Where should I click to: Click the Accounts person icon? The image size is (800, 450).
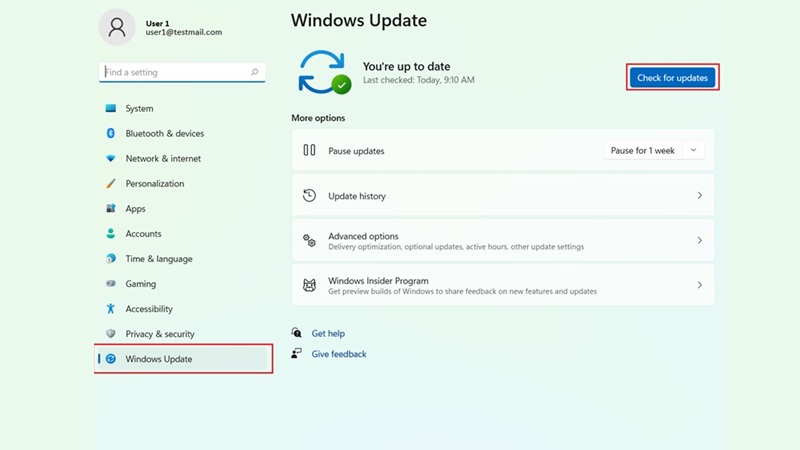tap(111, 234)
